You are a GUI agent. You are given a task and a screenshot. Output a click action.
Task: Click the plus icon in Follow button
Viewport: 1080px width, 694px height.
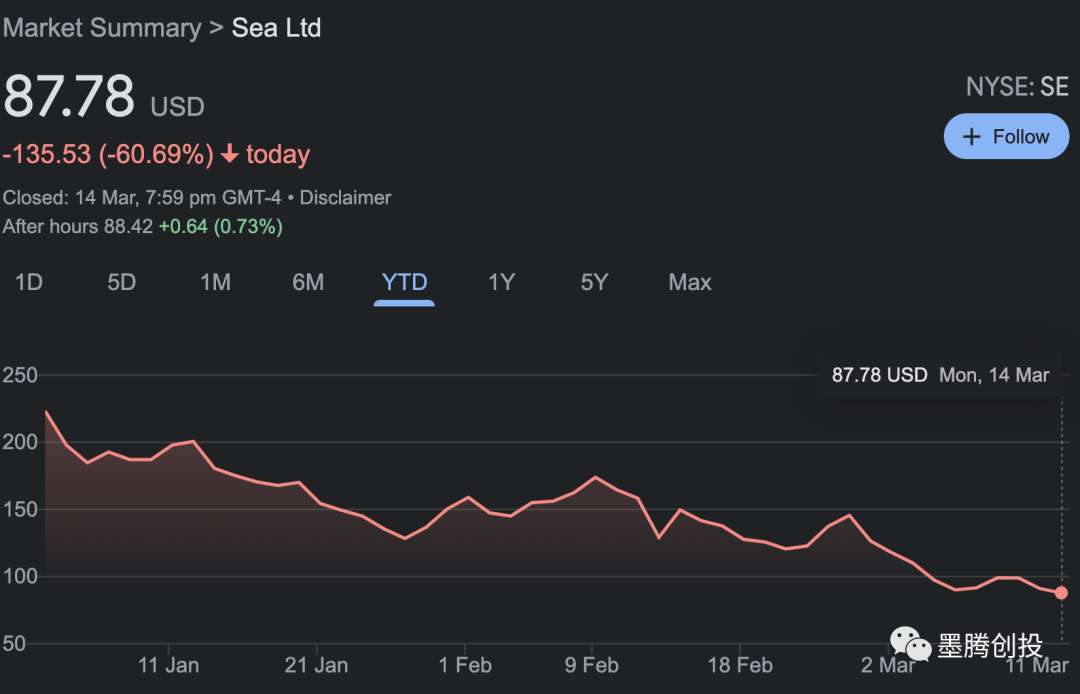[971, 136]
